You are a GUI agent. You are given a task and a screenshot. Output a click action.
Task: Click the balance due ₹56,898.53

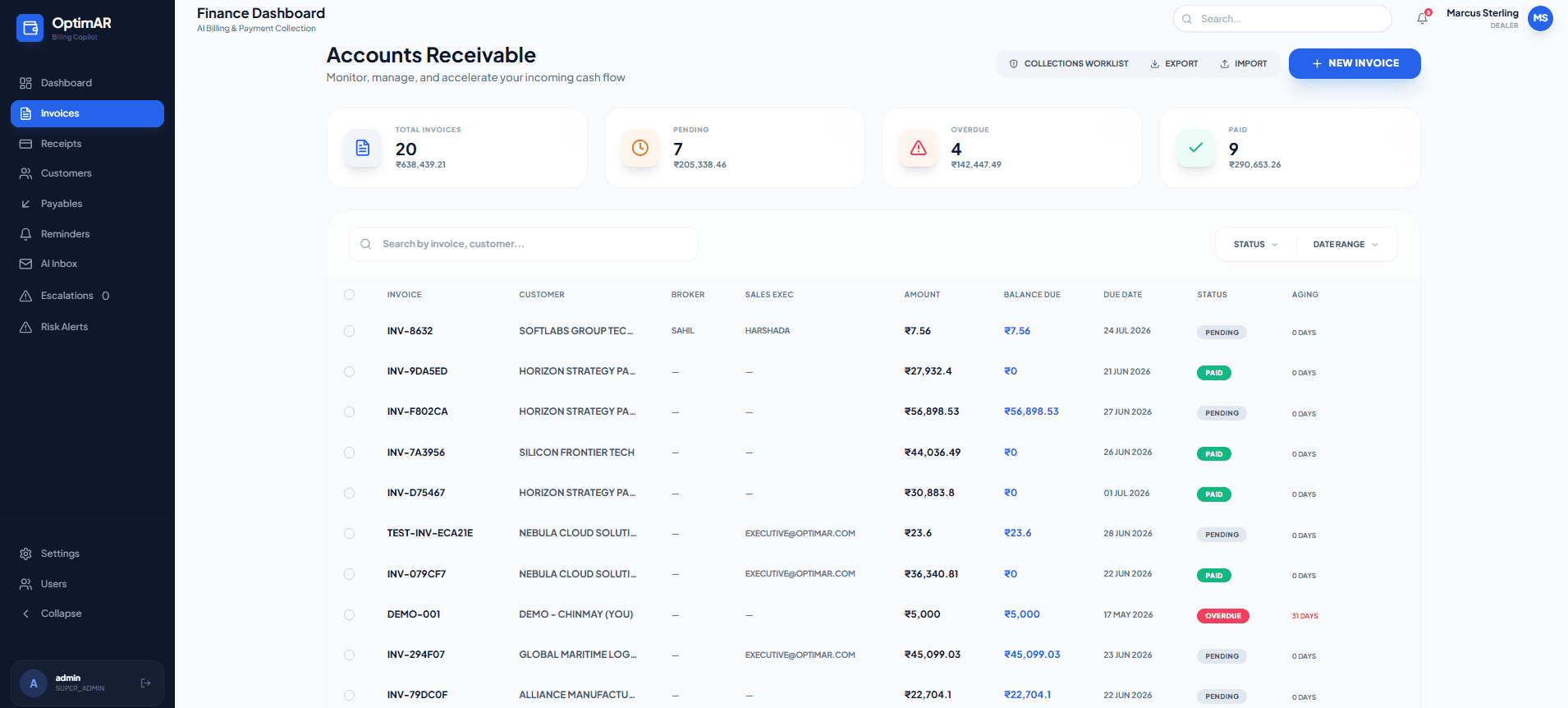coord(1031,411)
